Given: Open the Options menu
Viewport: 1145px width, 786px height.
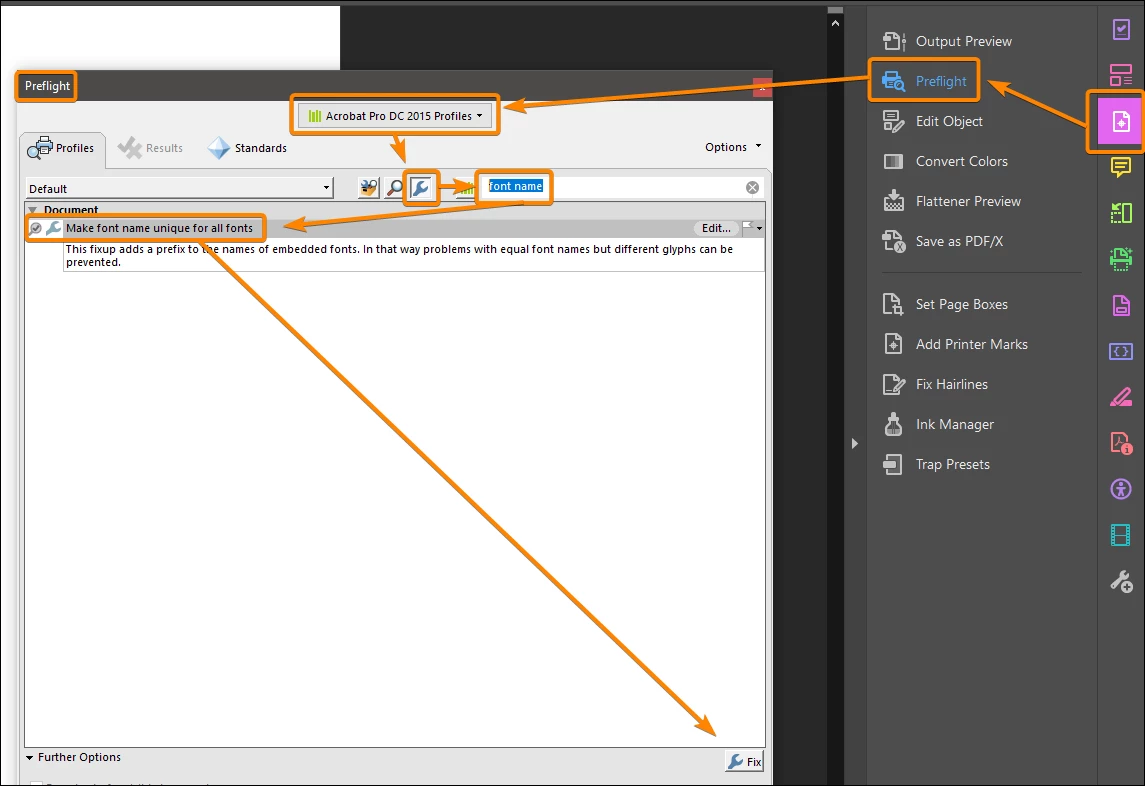Looking at the screenshot, I should click(733, 147).
